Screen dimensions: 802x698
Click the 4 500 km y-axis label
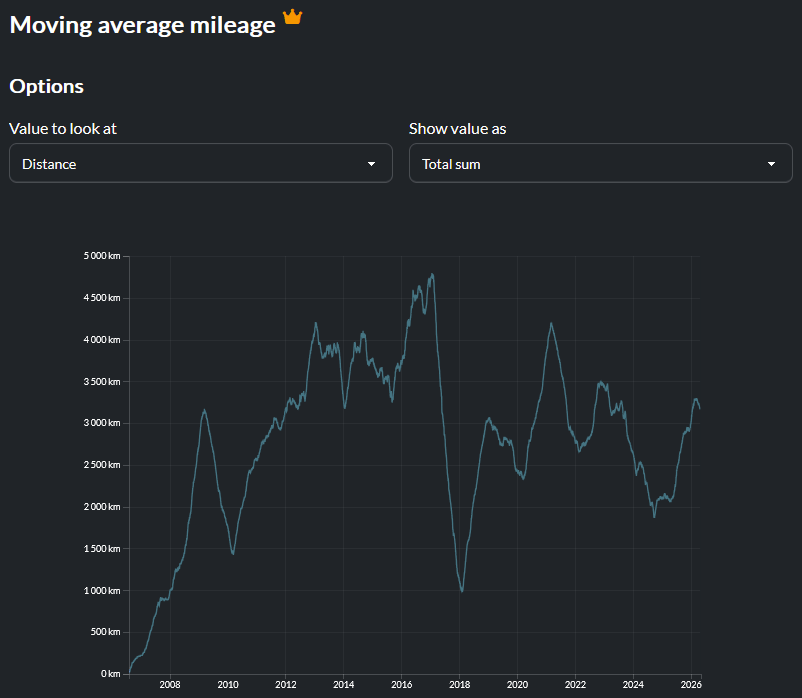tap(102, 298)
